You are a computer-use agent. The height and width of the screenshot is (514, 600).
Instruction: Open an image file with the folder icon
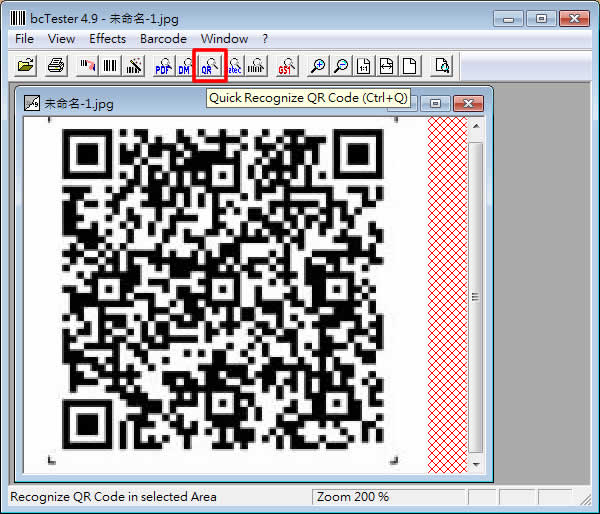point(25,66)
